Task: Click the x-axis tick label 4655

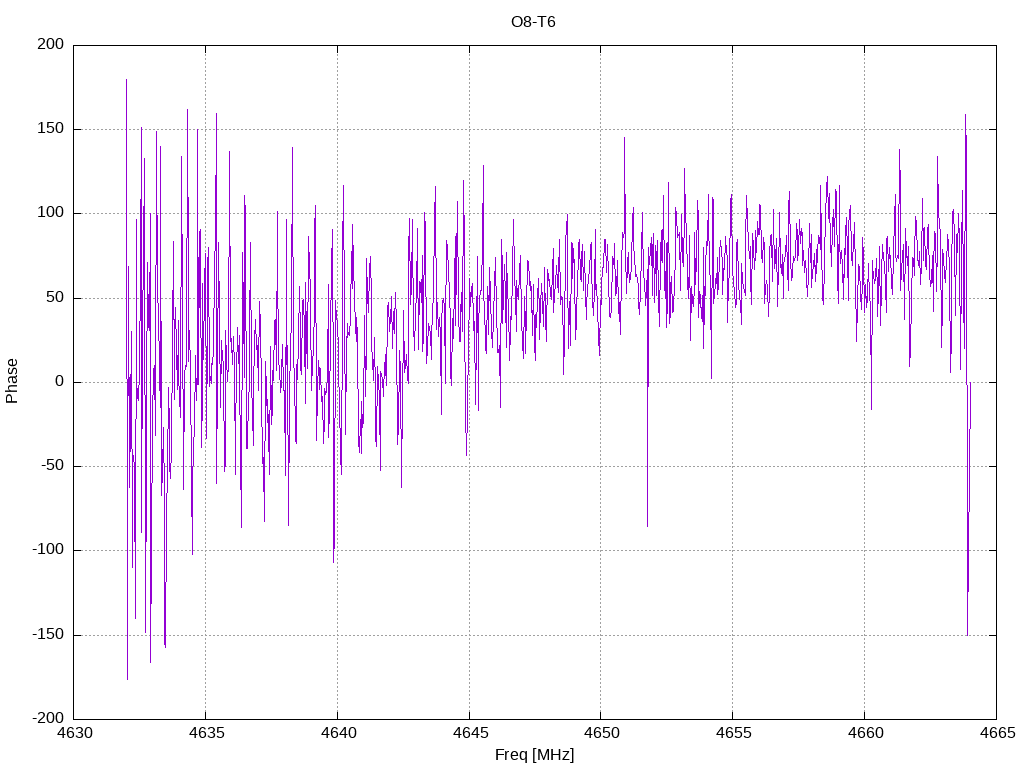Action: point(733,733)
